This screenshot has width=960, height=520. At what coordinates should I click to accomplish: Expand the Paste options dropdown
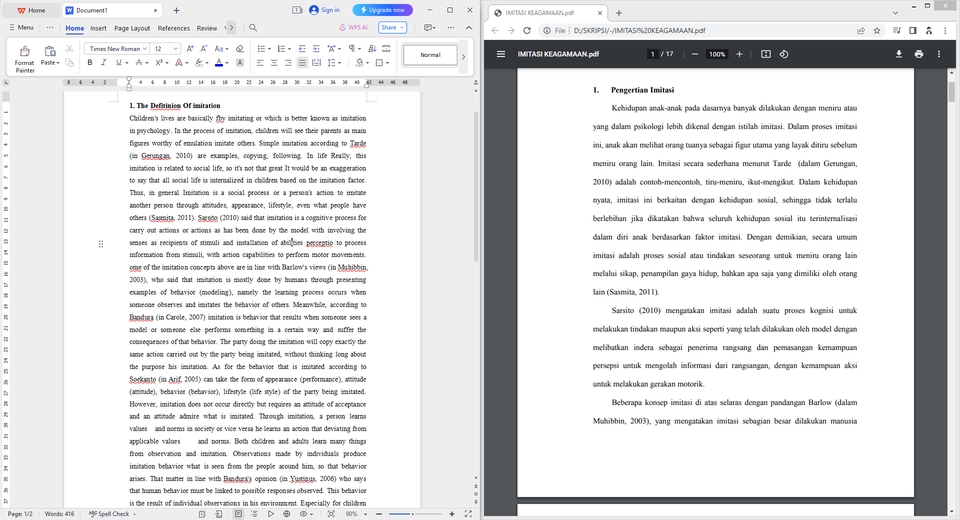click(x=58, y=62)
